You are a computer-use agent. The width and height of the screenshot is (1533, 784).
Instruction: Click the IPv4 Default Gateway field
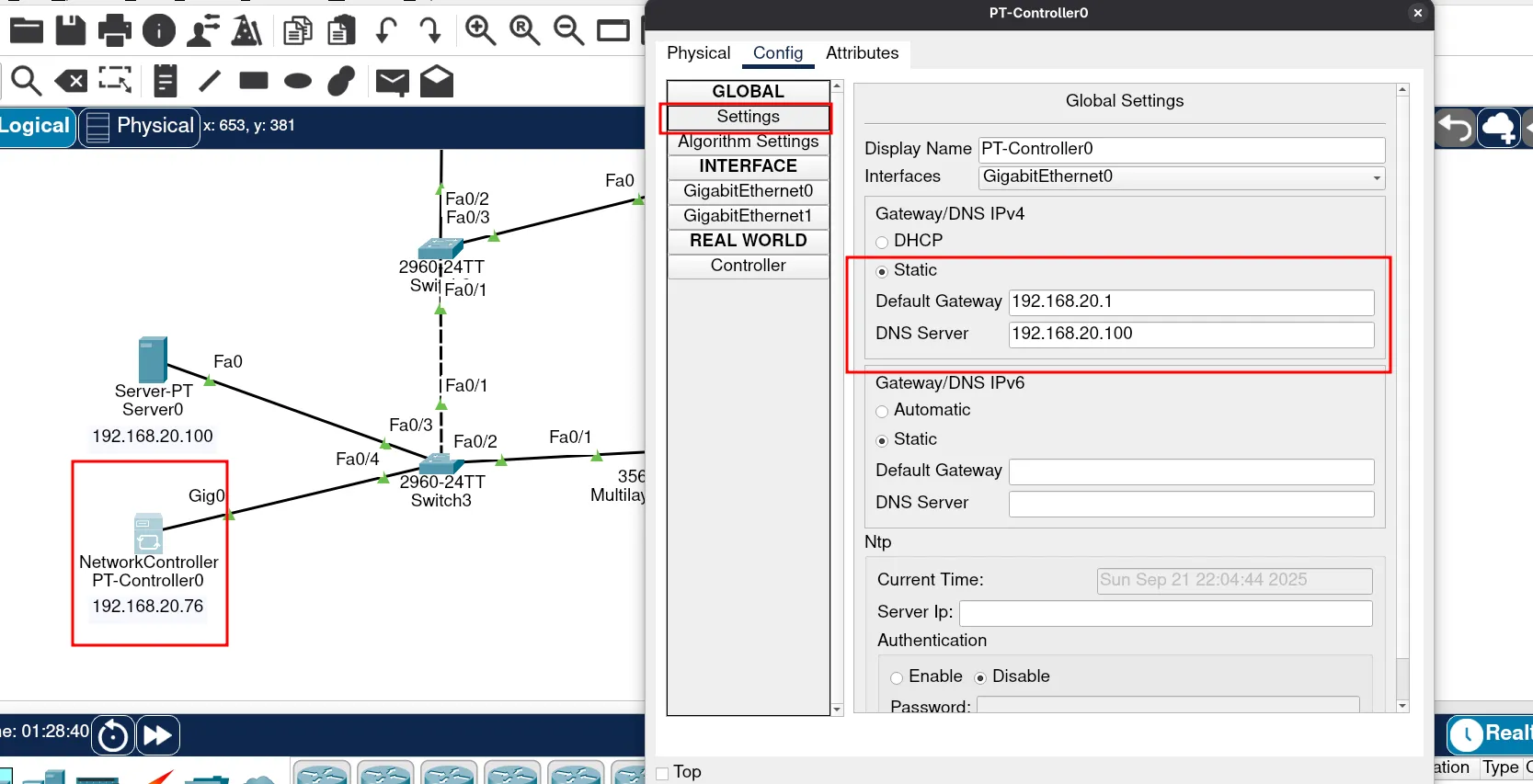[x=1191, y=302]
